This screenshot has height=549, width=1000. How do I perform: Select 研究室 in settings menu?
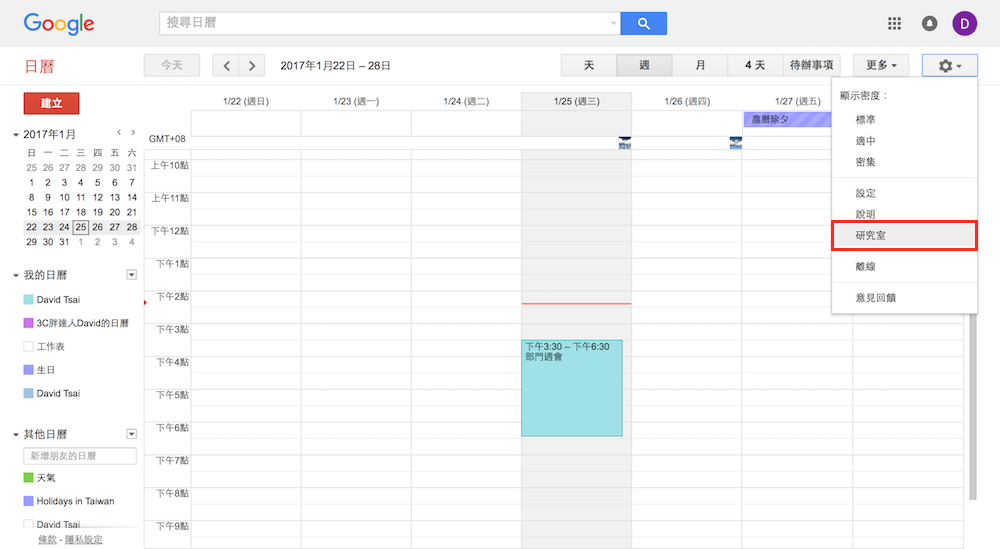904,236
